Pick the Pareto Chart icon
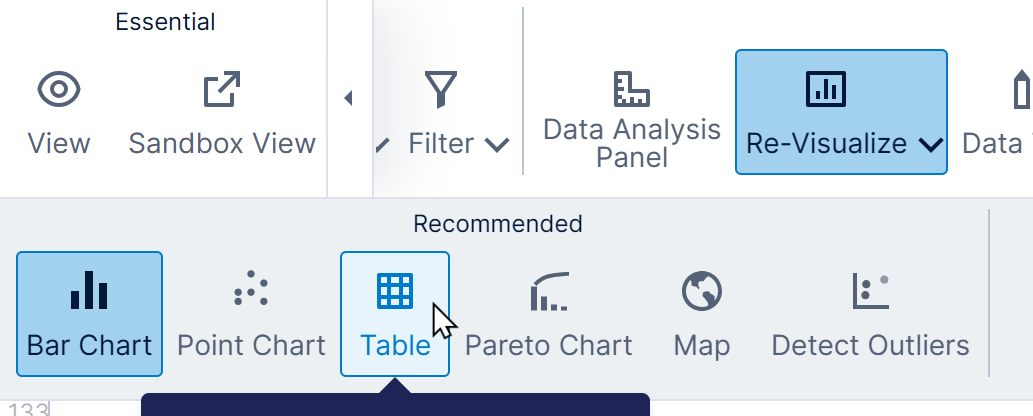This screenshot has width=1033, height=416. tap(548, 290)
